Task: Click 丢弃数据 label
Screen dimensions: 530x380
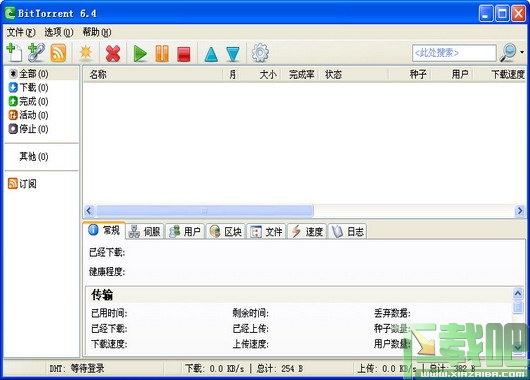Action: tap(392, 313)
